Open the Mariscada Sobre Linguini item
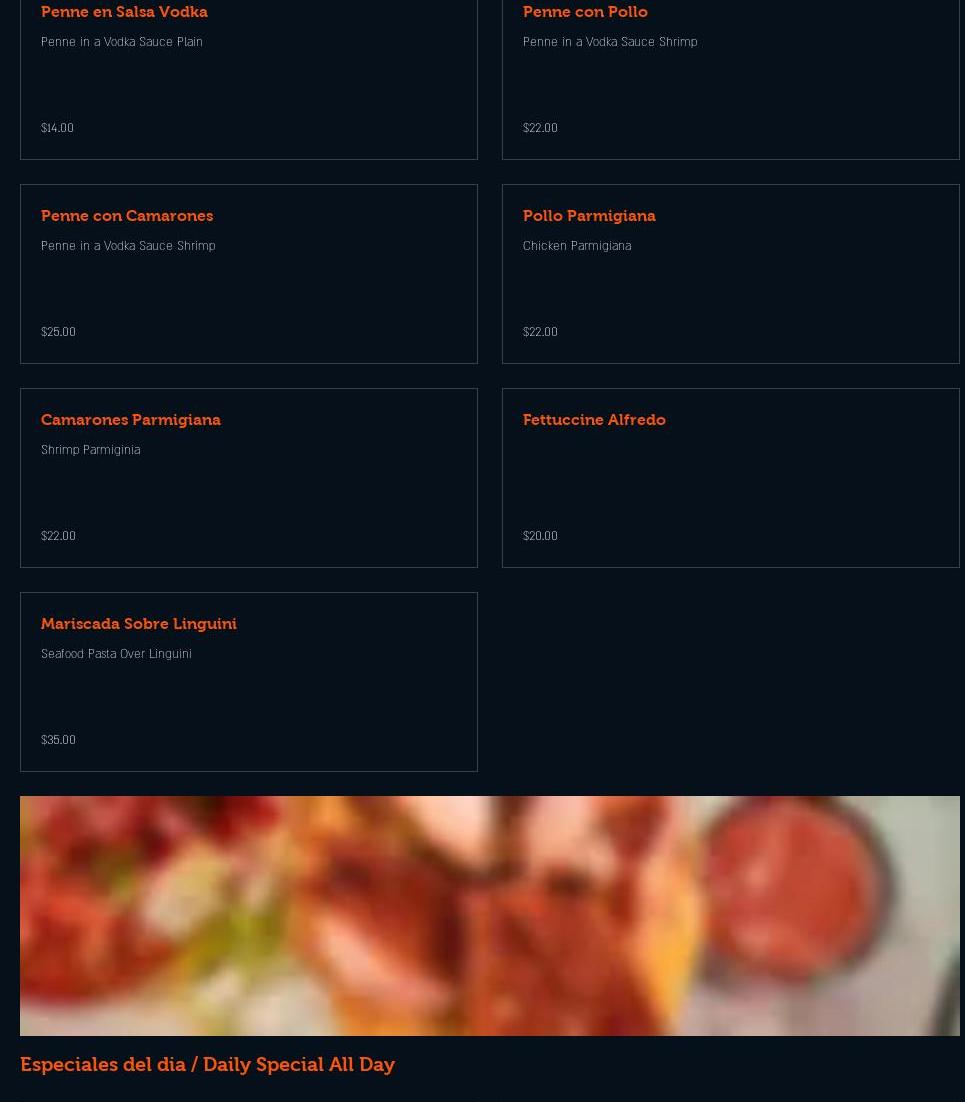965x1102 pixels. [249, 682]
